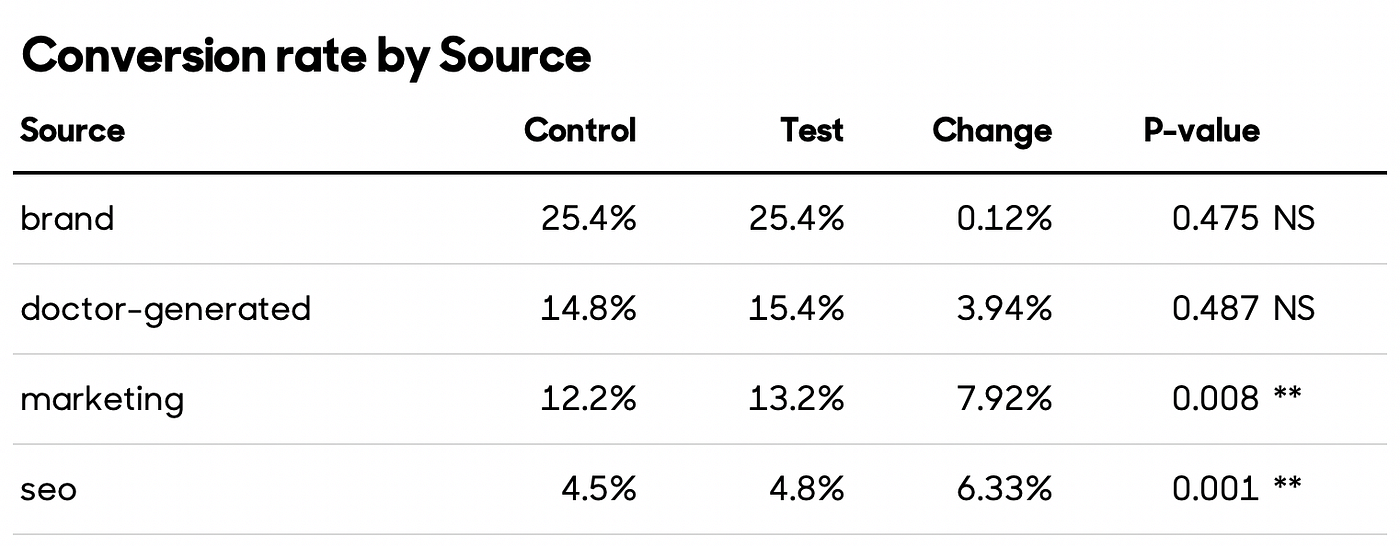Click the P-value column header
The image size is (1400, 546).
point(1202,130)
